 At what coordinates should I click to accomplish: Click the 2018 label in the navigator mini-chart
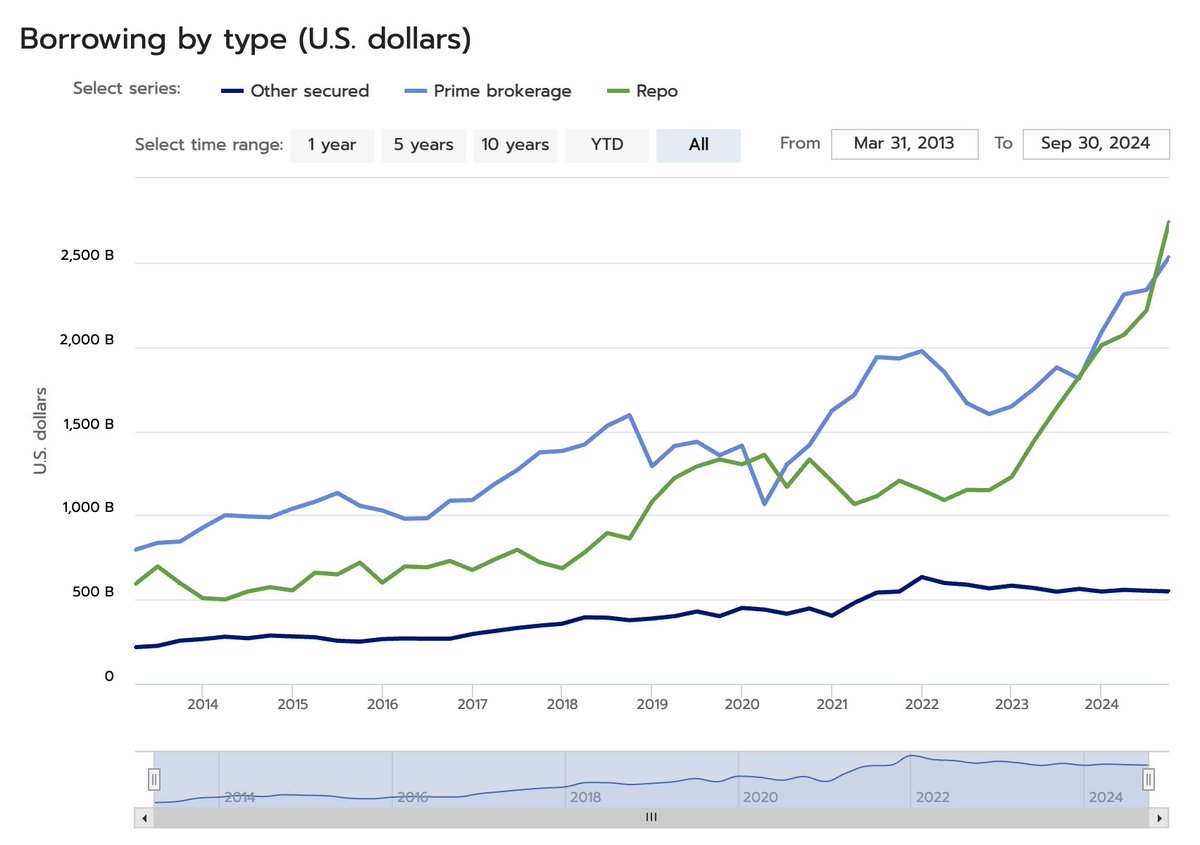click(x=585, y=798)
